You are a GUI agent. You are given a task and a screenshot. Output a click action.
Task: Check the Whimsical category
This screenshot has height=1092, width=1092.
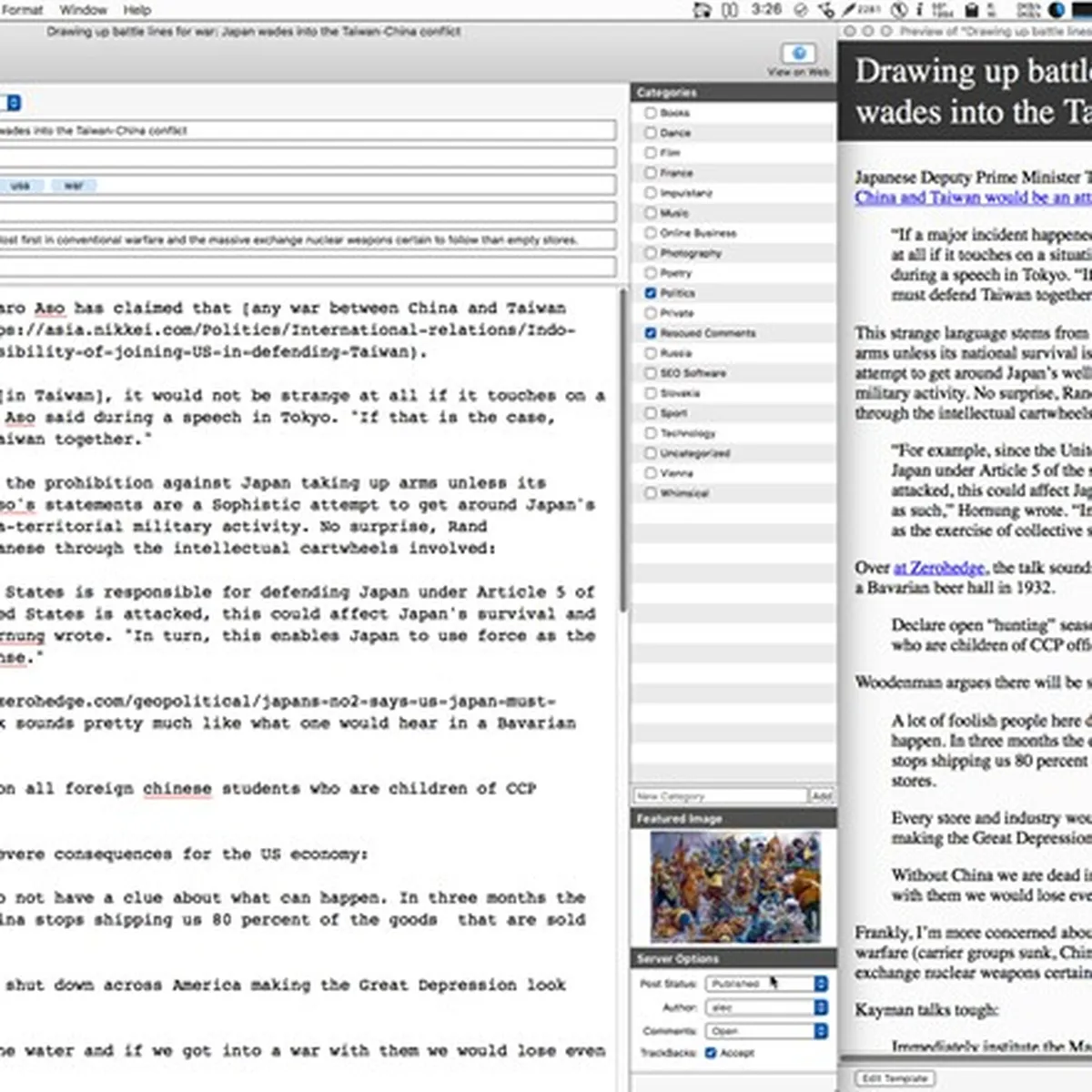pos(650,493)
